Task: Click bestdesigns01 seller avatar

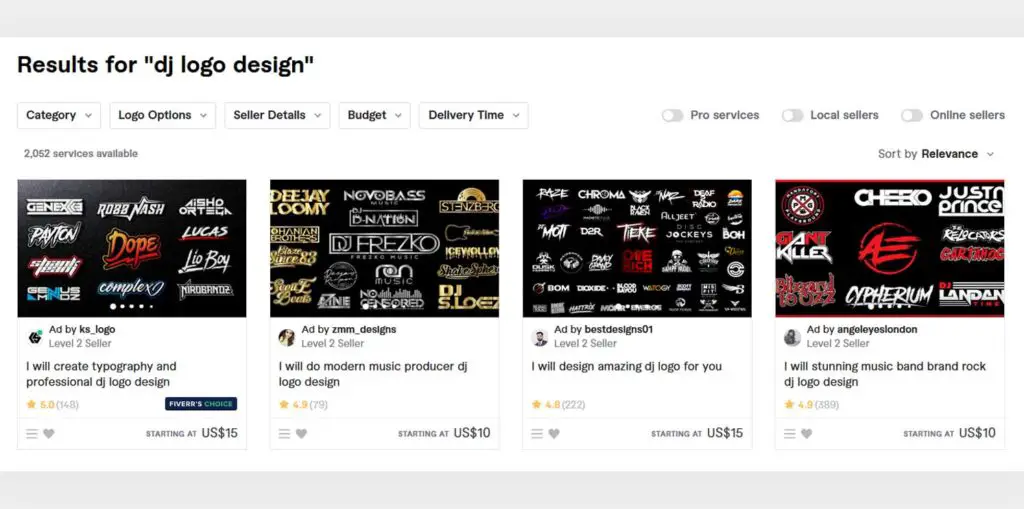Action: click(539, 337)
